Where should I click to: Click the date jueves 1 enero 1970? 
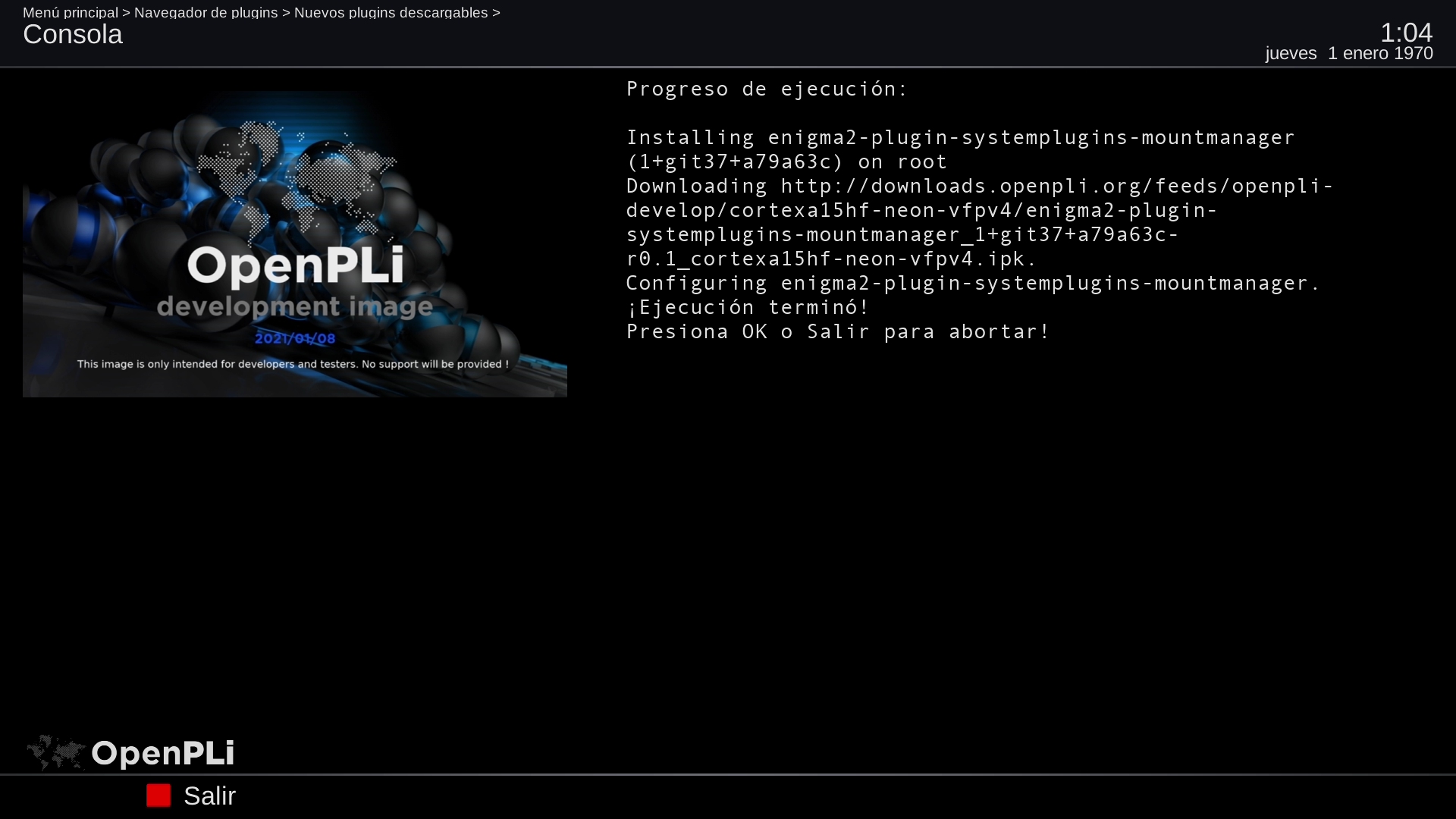1348,54
